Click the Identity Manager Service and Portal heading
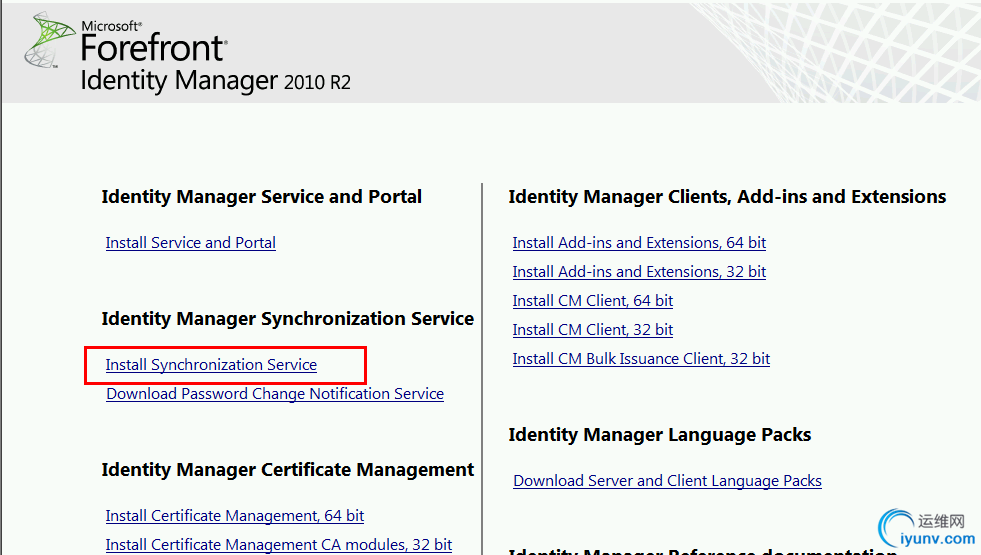 262,196
